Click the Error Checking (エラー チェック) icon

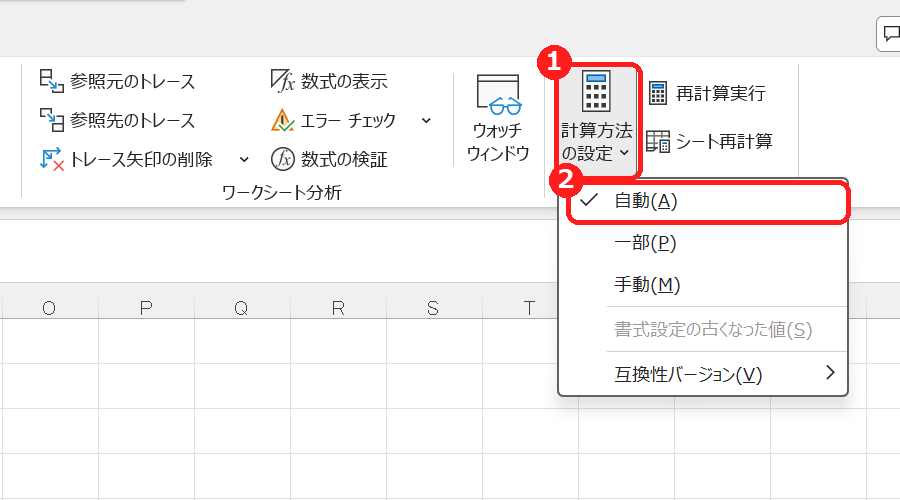click(x=282, y=120)
